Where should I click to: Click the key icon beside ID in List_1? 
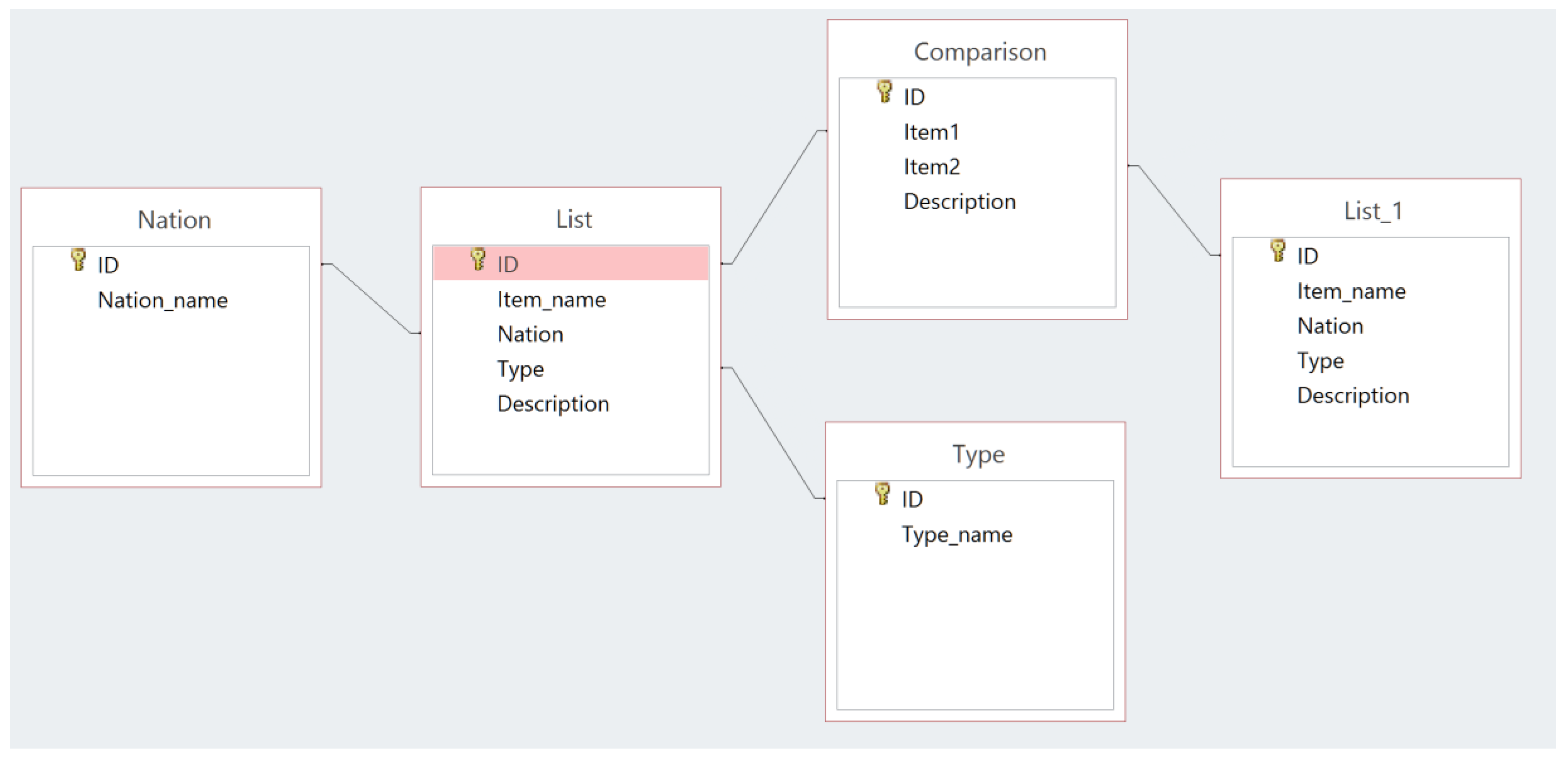click(x=1278, y=251)
